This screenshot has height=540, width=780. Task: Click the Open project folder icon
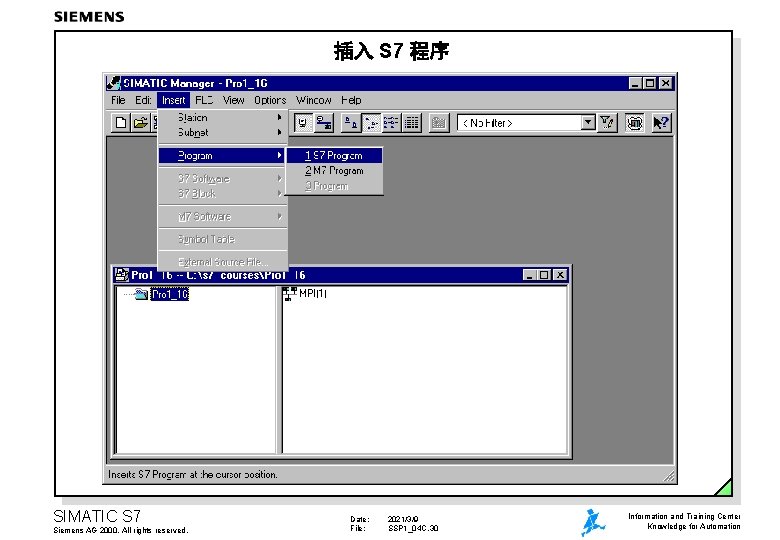click(141, 122)
